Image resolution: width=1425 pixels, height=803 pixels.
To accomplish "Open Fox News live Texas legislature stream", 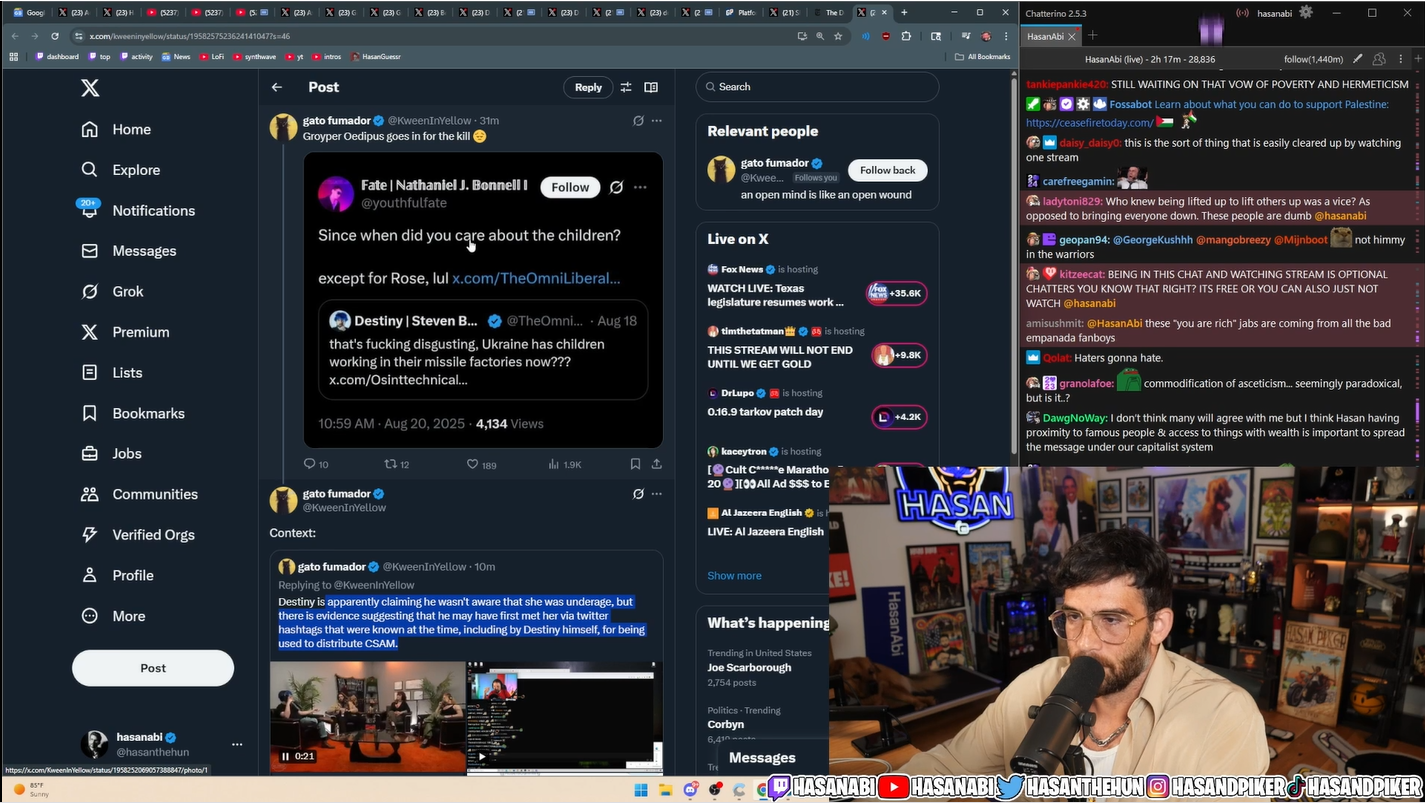I will (x=817, y=287).
